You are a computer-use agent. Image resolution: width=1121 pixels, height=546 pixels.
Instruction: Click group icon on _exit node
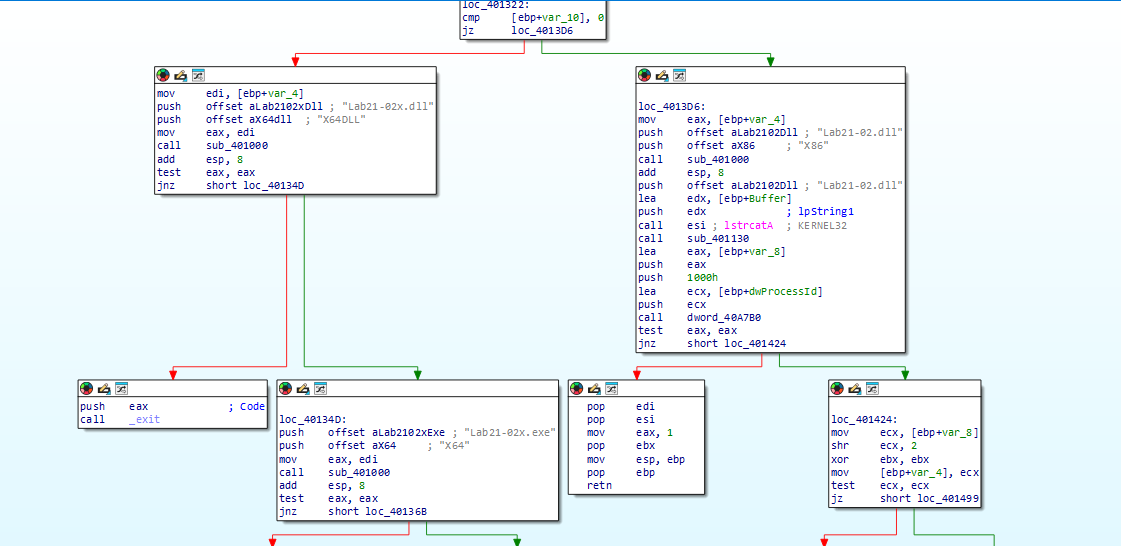coord(122,388)
